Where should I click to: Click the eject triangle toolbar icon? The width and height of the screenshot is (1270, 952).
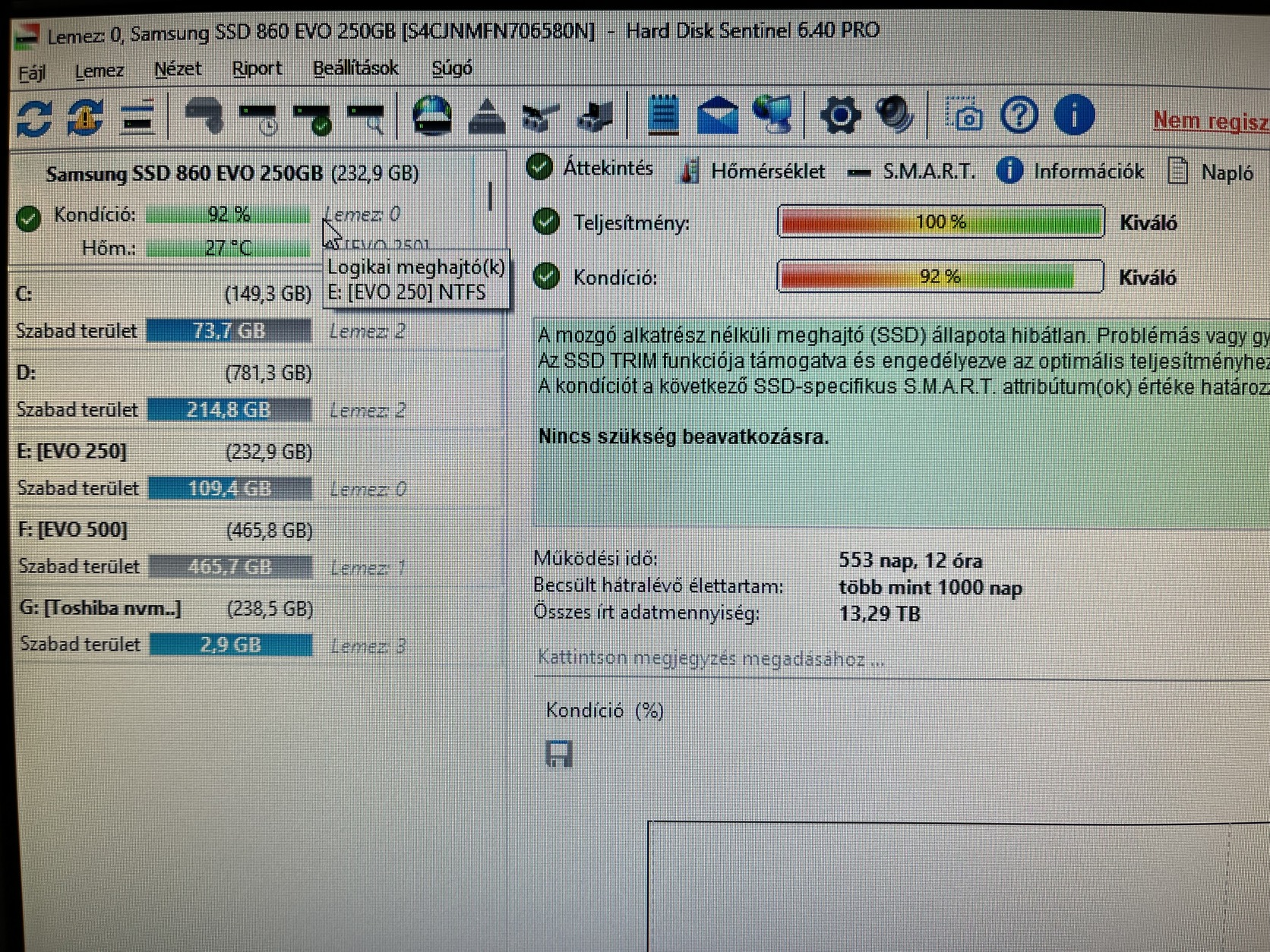(x=487, y=117)
